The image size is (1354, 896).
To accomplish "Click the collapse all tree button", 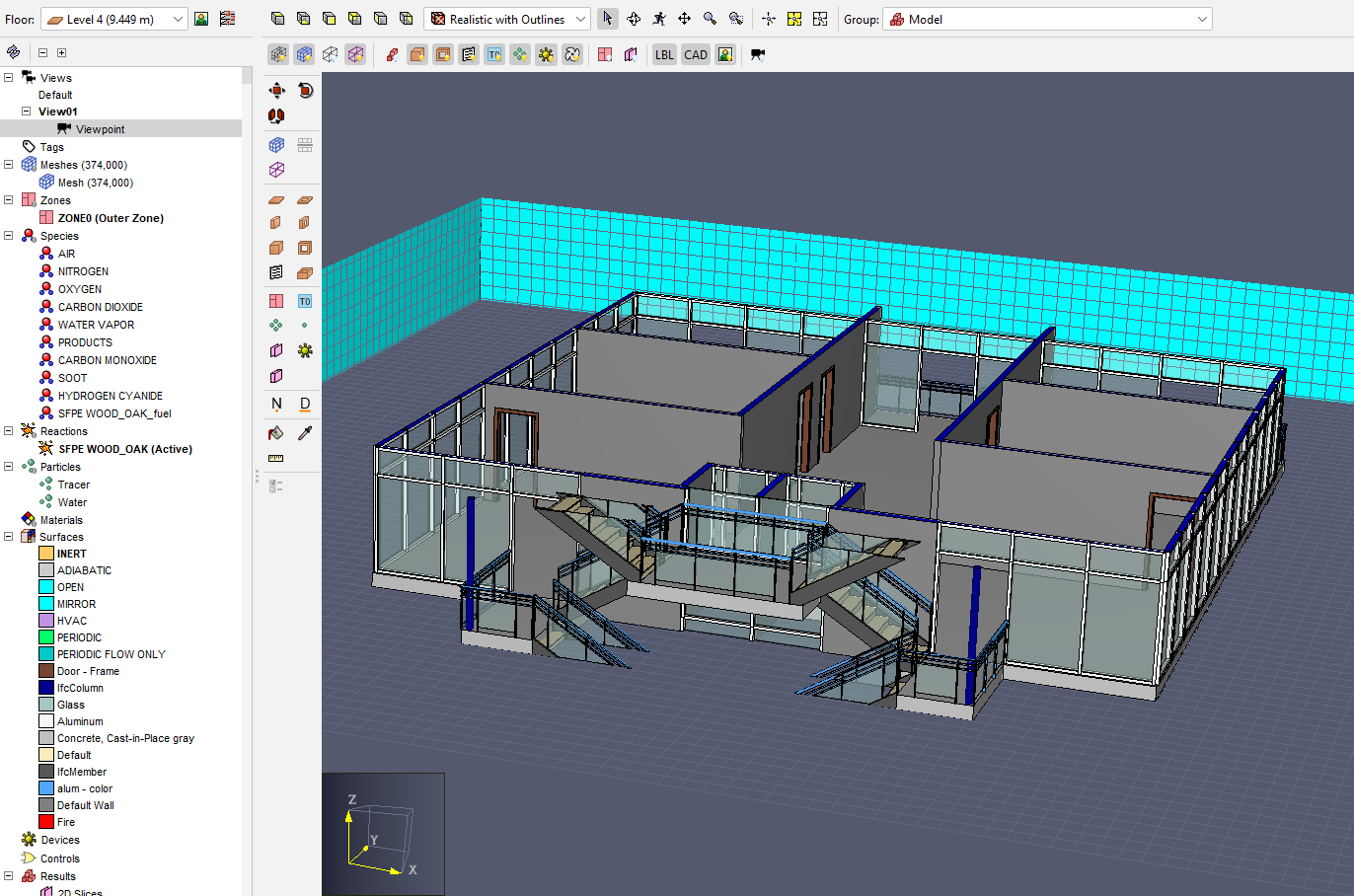I will (42, 52).
